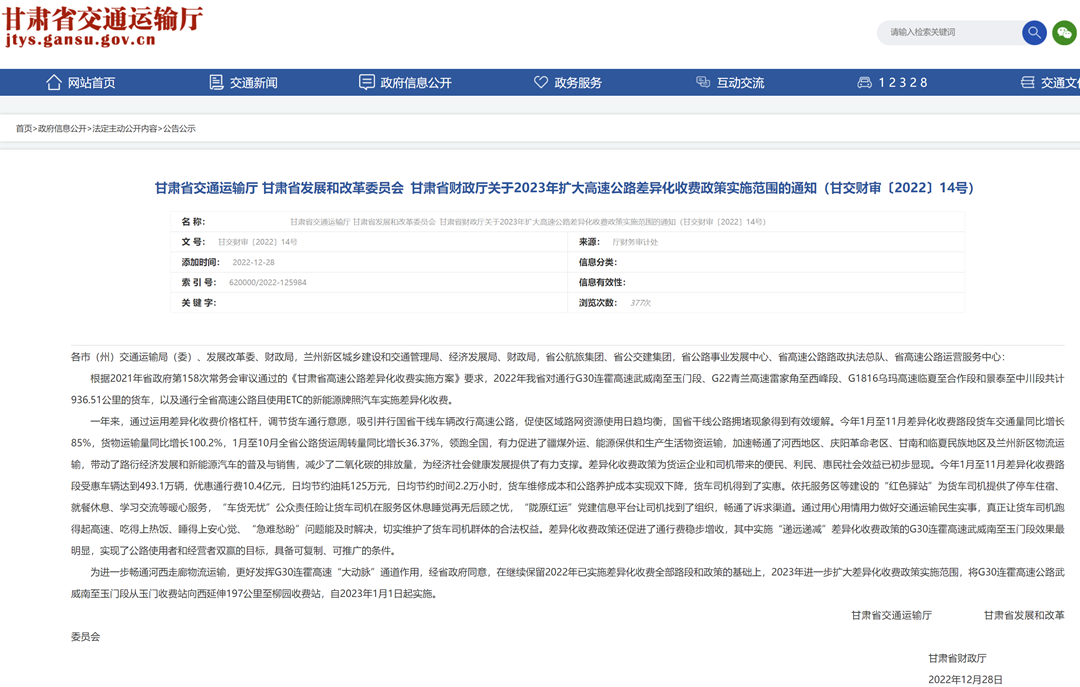Click the car icon beside 12328
1080x687 pixels.
864,83
